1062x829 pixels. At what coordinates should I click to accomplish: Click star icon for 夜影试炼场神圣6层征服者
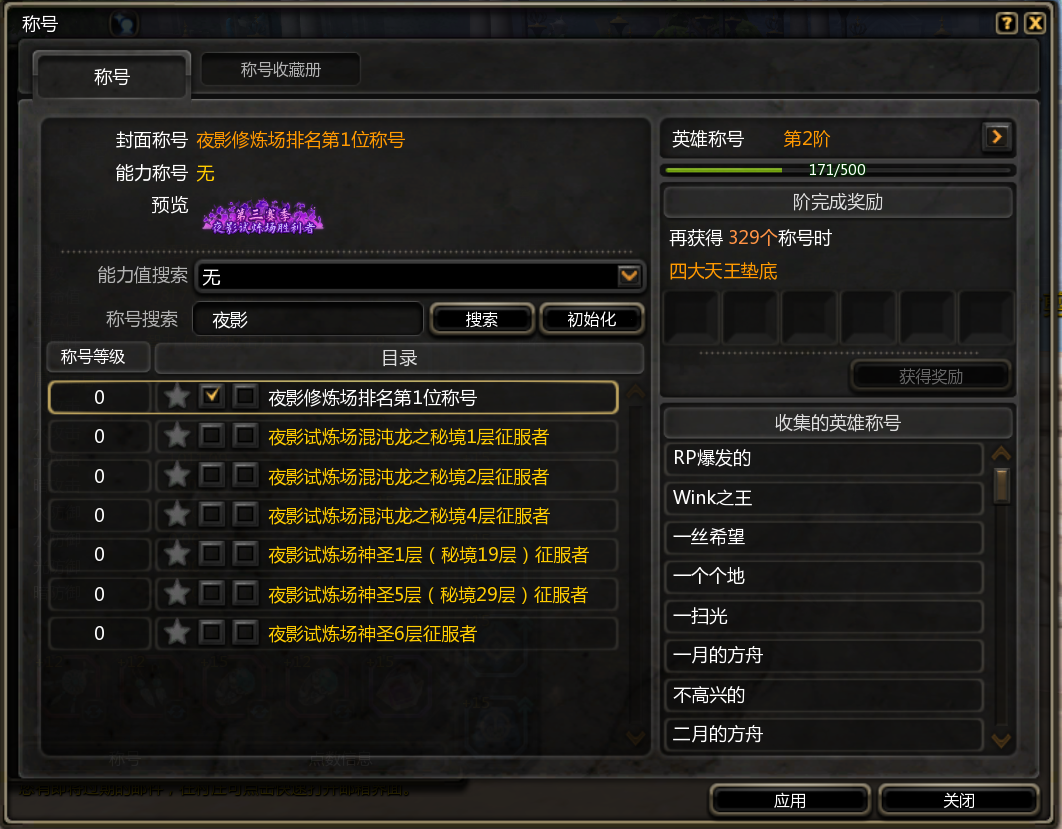[177, 633]
